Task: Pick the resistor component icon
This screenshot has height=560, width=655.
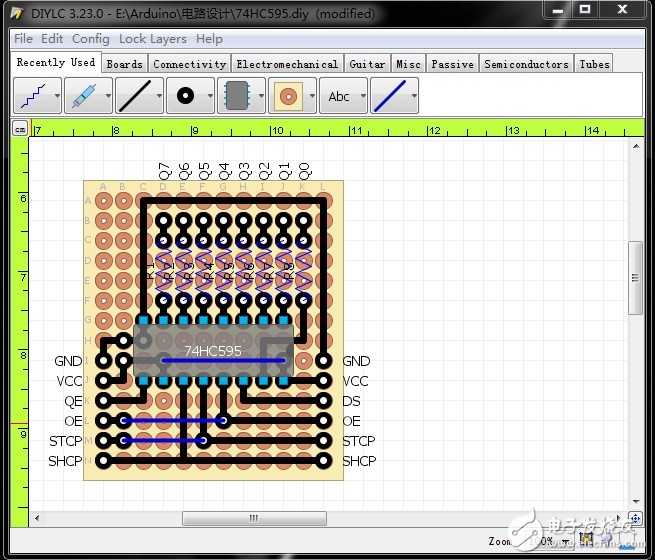Action: click(84, 96)
